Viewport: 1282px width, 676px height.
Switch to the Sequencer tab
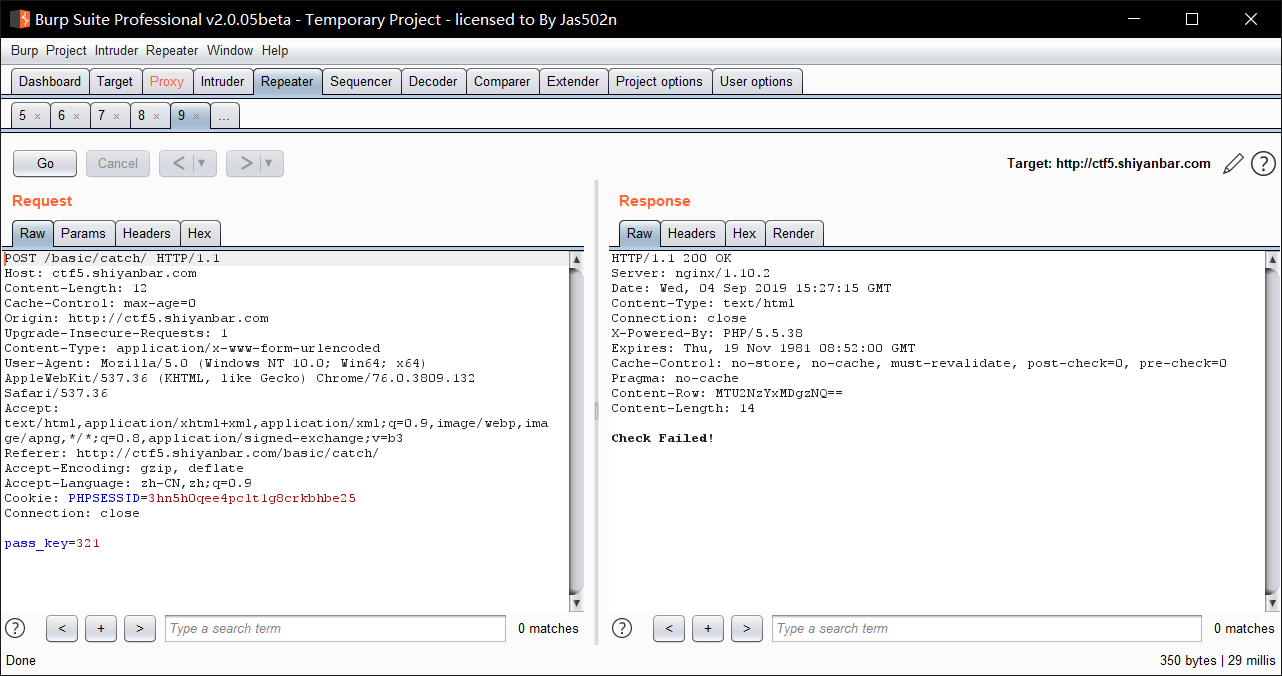361,82
